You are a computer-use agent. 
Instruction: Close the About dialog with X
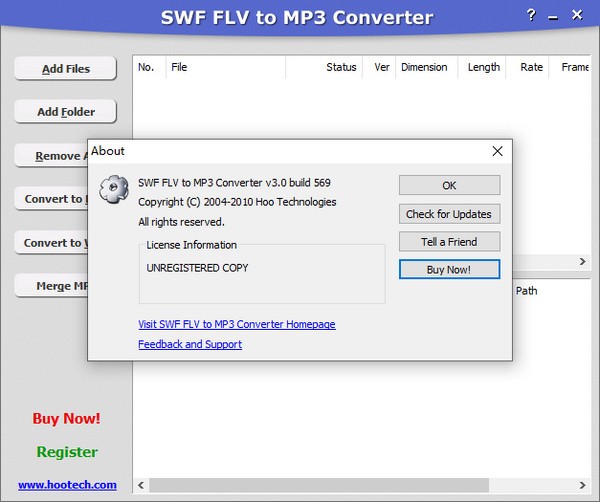pos(497,151)
